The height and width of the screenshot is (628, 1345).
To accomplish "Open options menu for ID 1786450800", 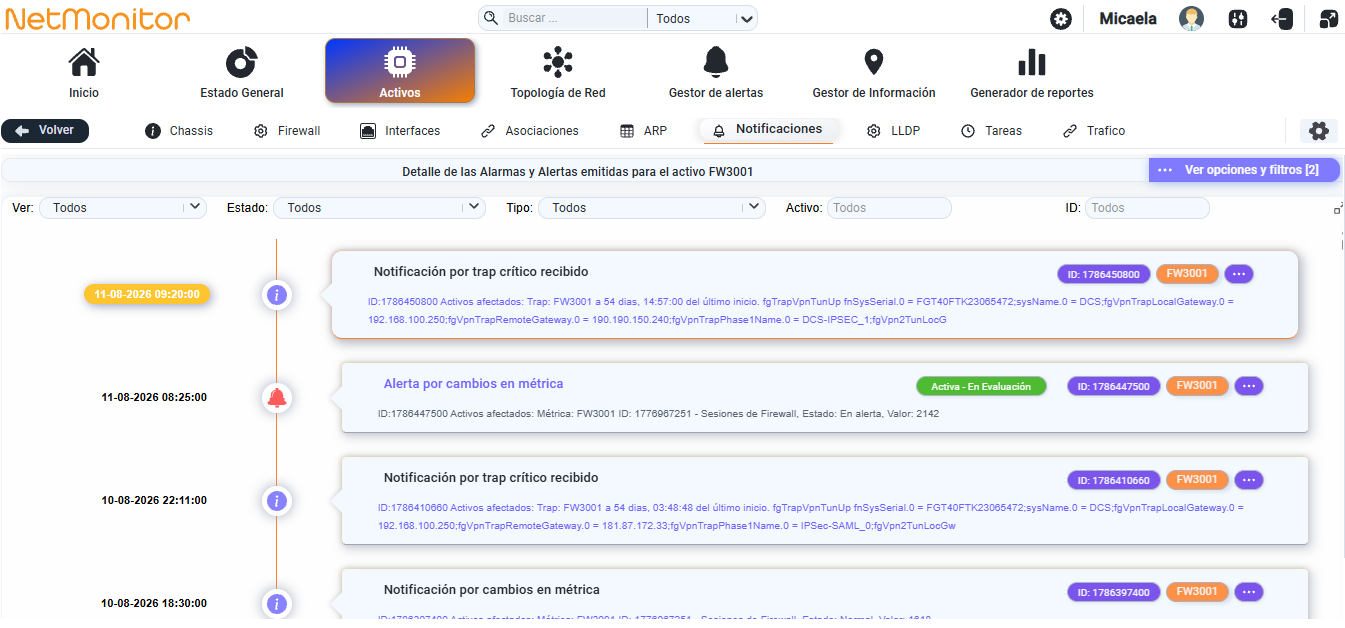I will (1238, 274).
